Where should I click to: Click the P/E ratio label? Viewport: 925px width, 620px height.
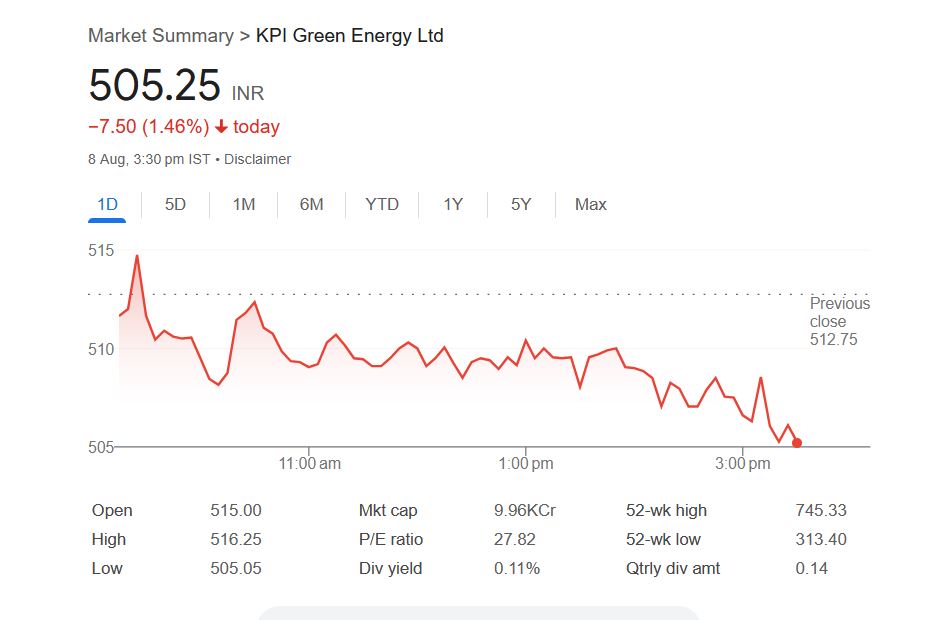[x=391, y=540]
